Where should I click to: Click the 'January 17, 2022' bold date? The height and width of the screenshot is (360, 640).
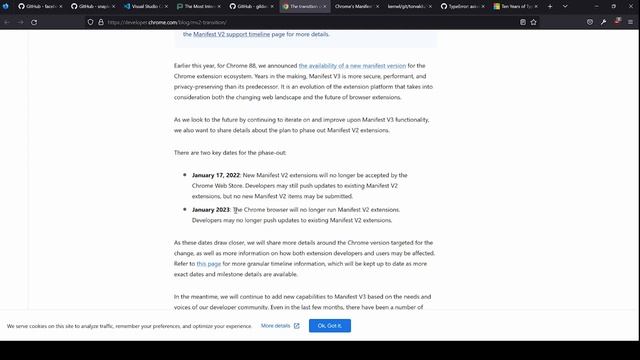(x=216, y=175)
